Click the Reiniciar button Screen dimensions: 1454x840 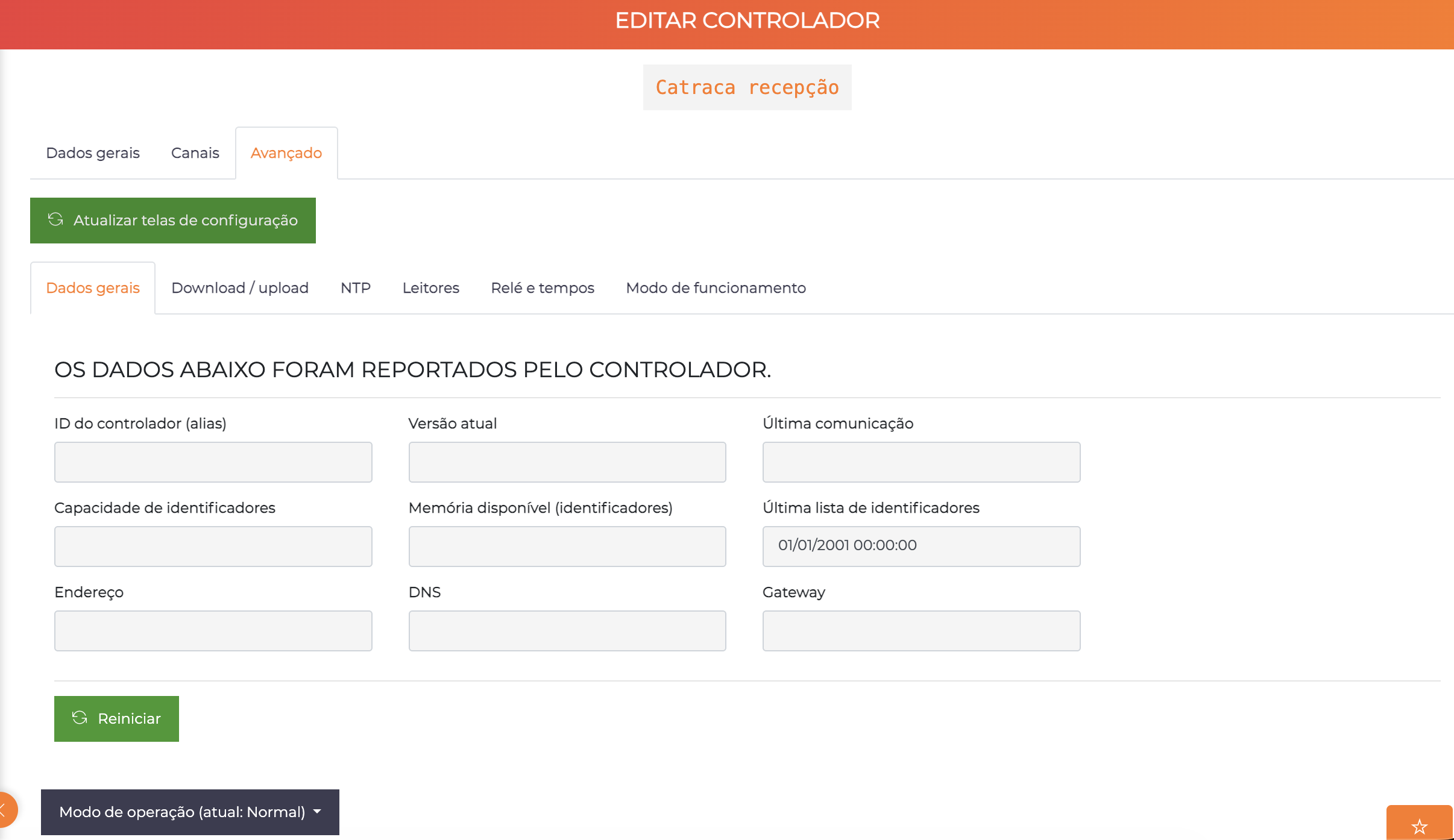point(116,718)
